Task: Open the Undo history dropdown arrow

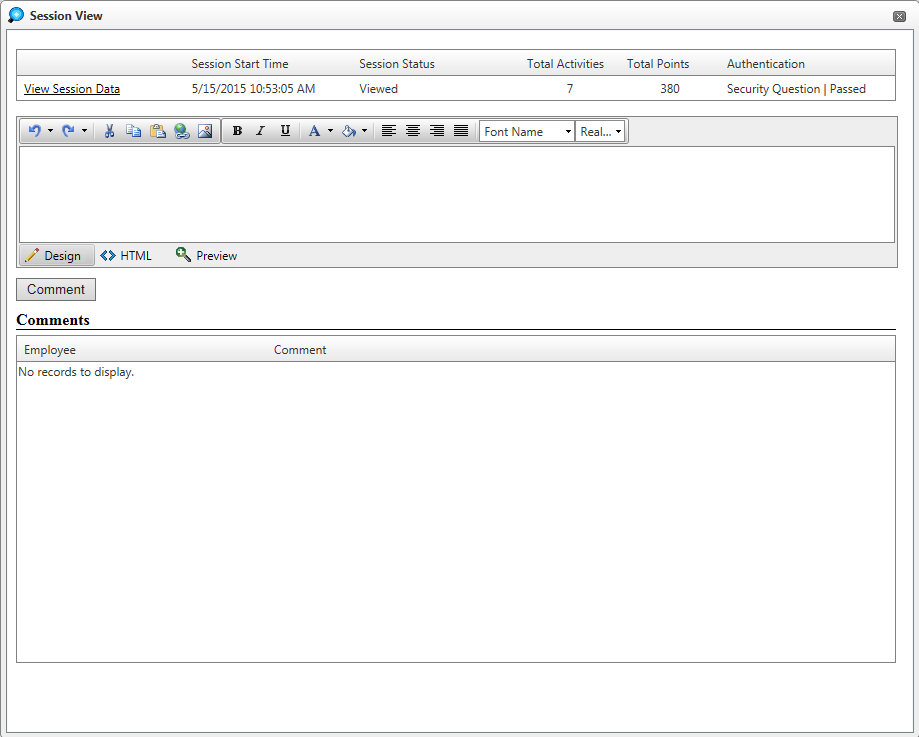Action: point(50,131)
